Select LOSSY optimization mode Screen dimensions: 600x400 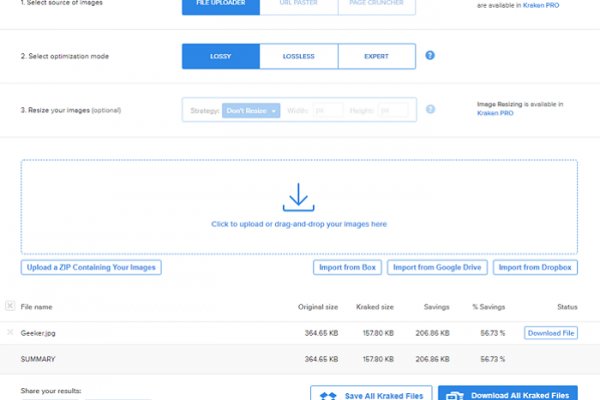coord(220,57)
